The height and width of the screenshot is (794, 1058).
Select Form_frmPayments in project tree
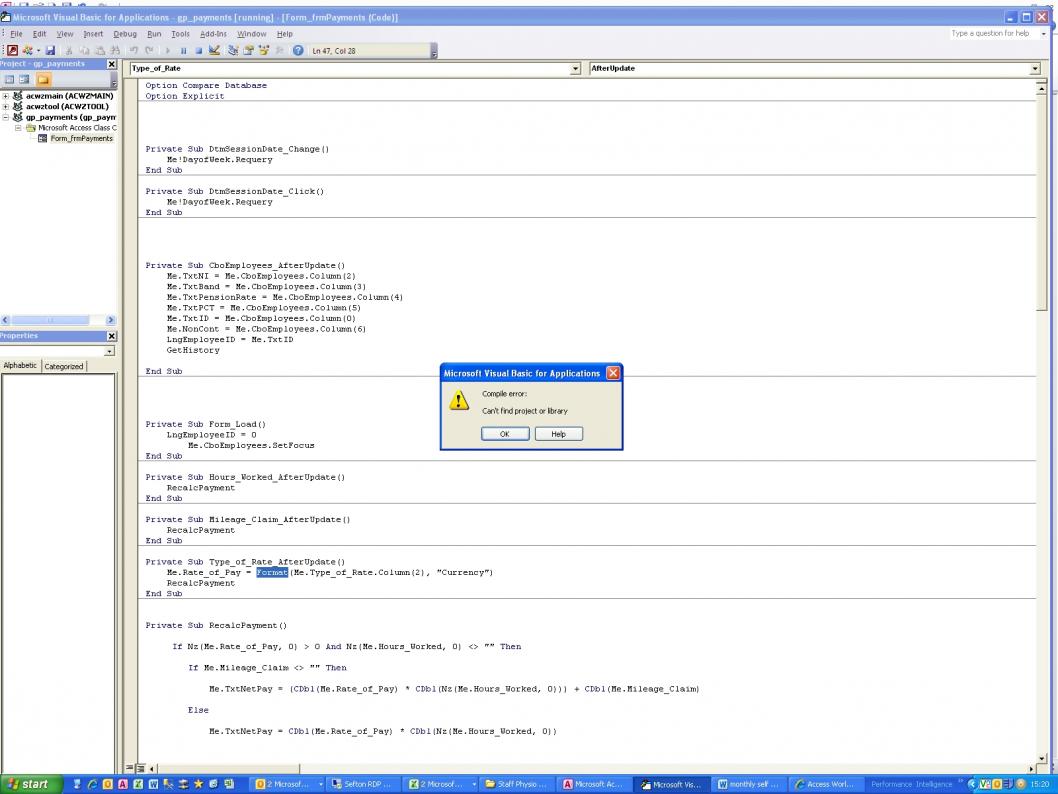click(x=82, y=138)
